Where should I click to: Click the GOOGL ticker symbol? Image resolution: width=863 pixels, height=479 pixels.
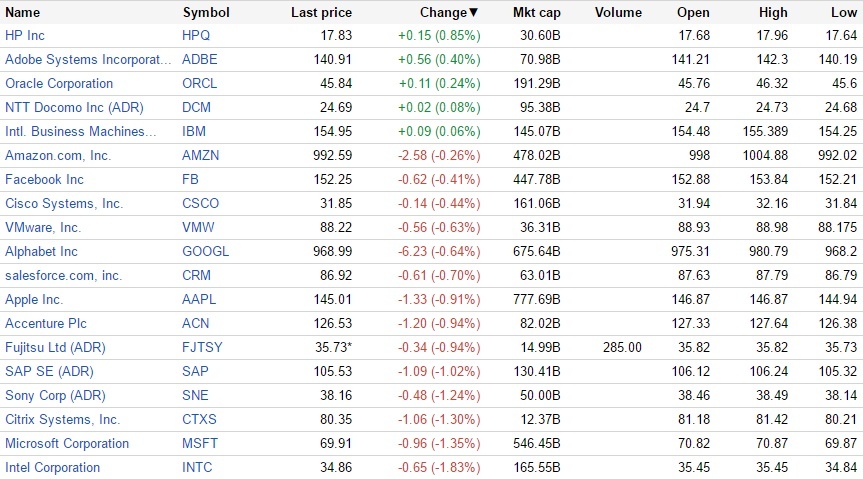(x=205, y=251)
